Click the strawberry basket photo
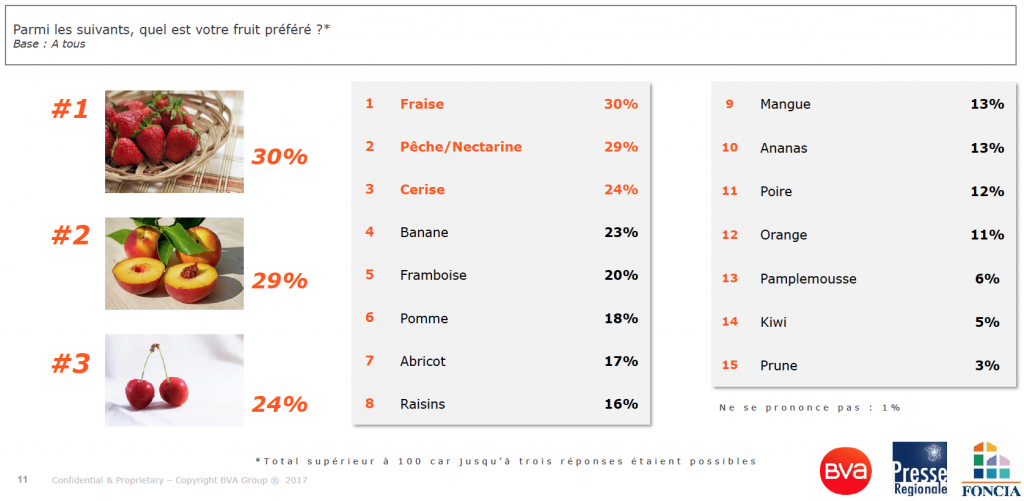Viewport: 1024px width, 501px height. point(174,141)
